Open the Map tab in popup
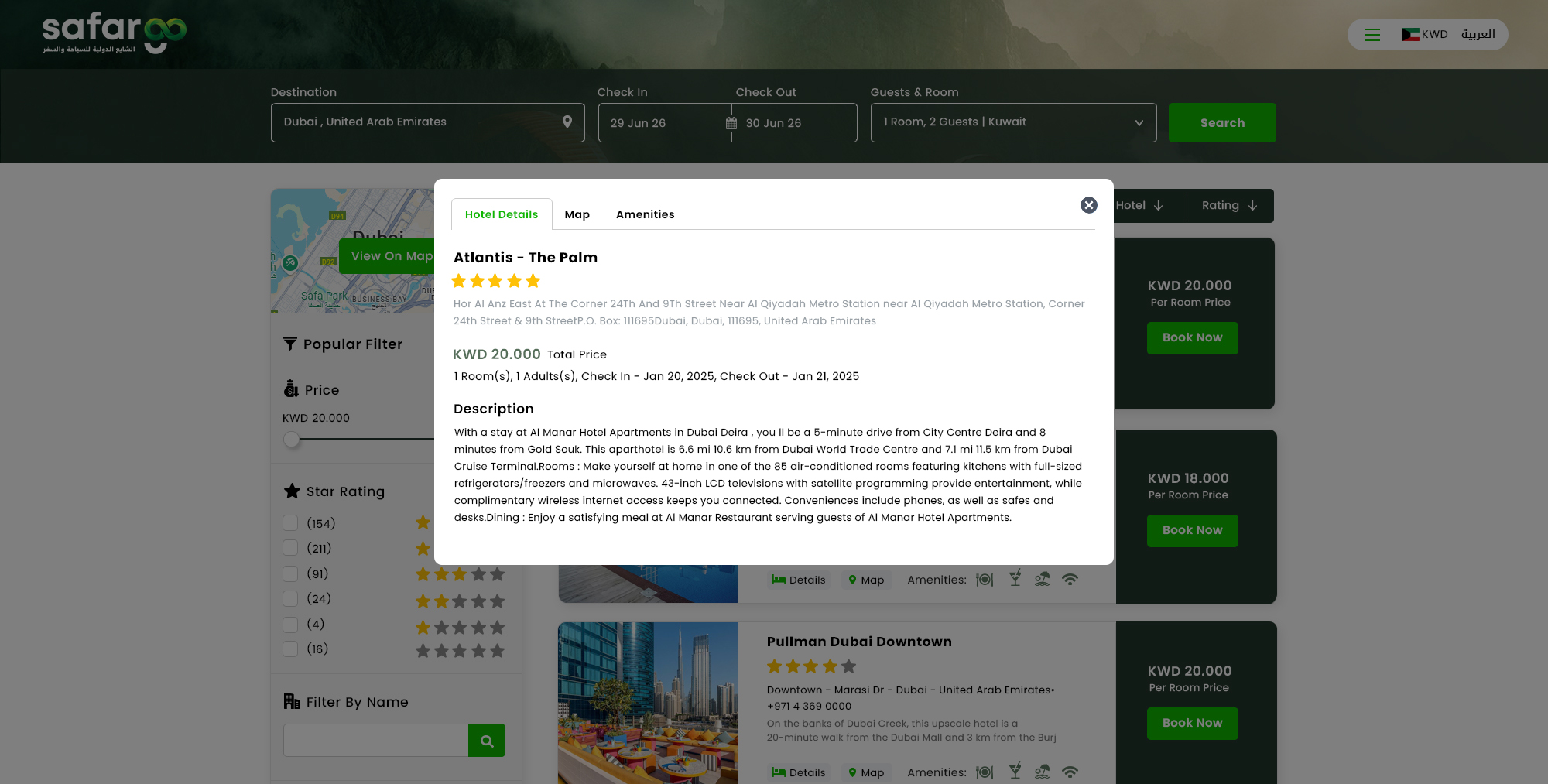The width and height of the screenshot is (1548, 784). (x=577, y=214)
